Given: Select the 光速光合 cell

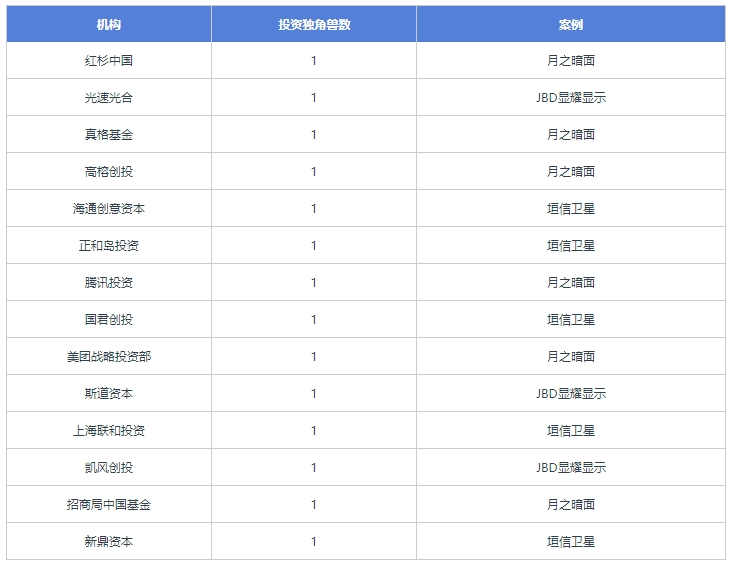Looking at the screenshot, I should (x=109, y=97).
